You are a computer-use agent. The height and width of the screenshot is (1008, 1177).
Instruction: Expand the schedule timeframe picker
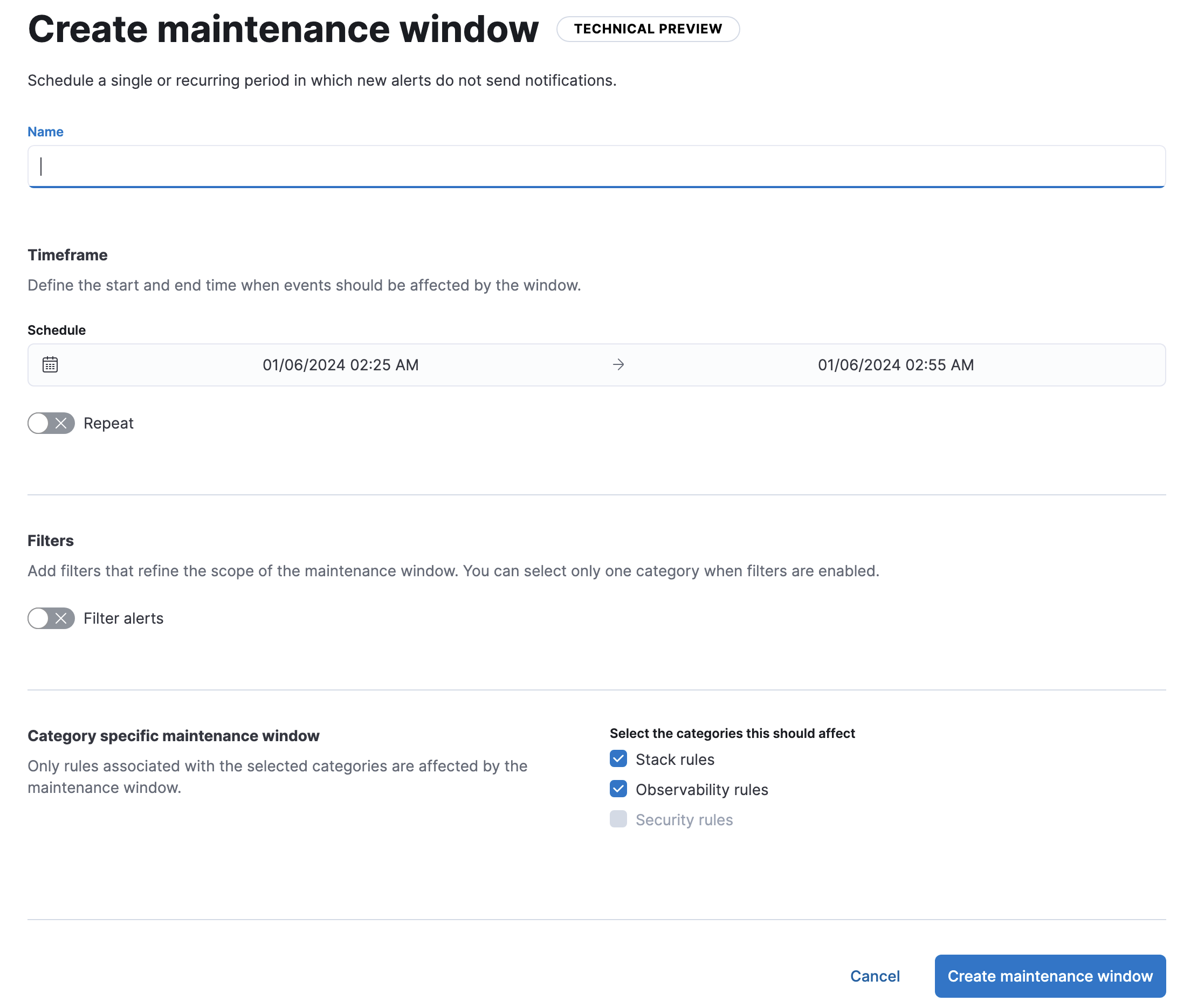(596, 364)
